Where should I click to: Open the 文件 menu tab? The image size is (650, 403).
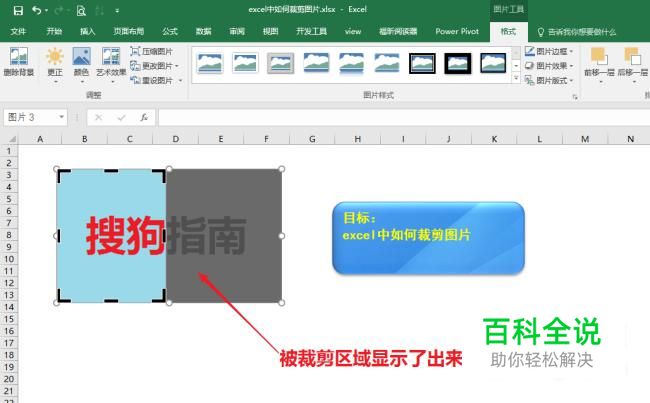(18, 32)
